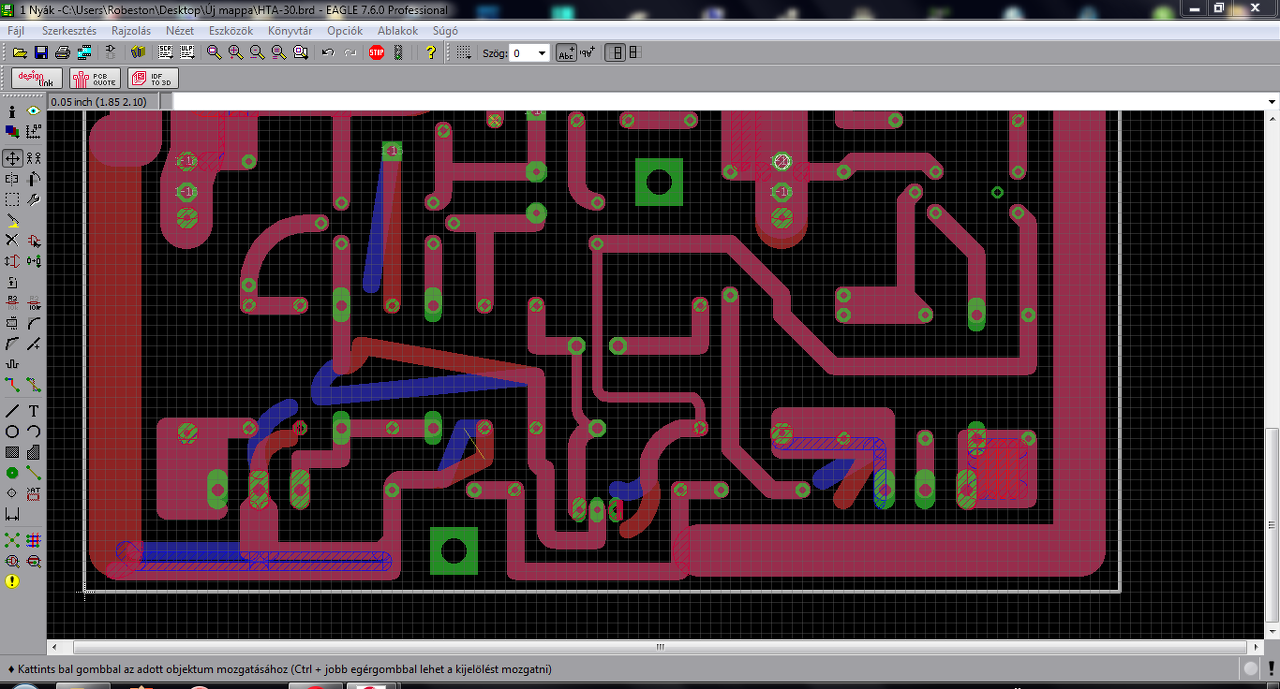The height and width of the screenshot is (689, 1280).
Task: Open the Opciók menu
Action: tap(345, 31)
